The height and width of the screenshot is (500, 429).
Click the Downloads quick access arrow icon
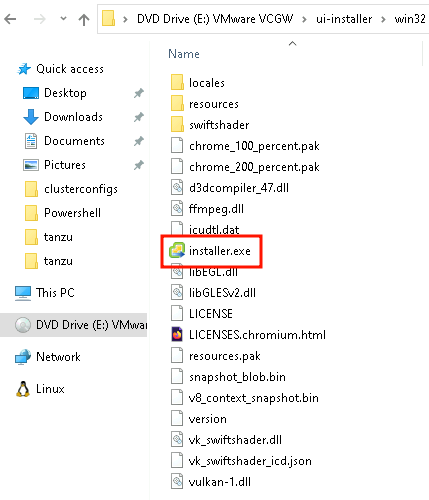31,117
